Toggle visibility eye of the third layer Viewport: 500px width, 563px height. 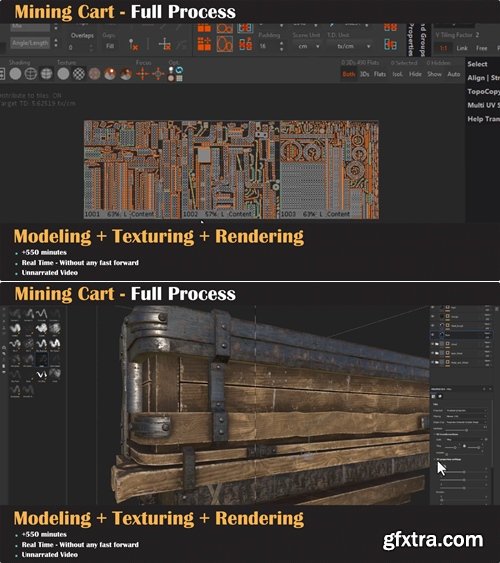(433, 325)
